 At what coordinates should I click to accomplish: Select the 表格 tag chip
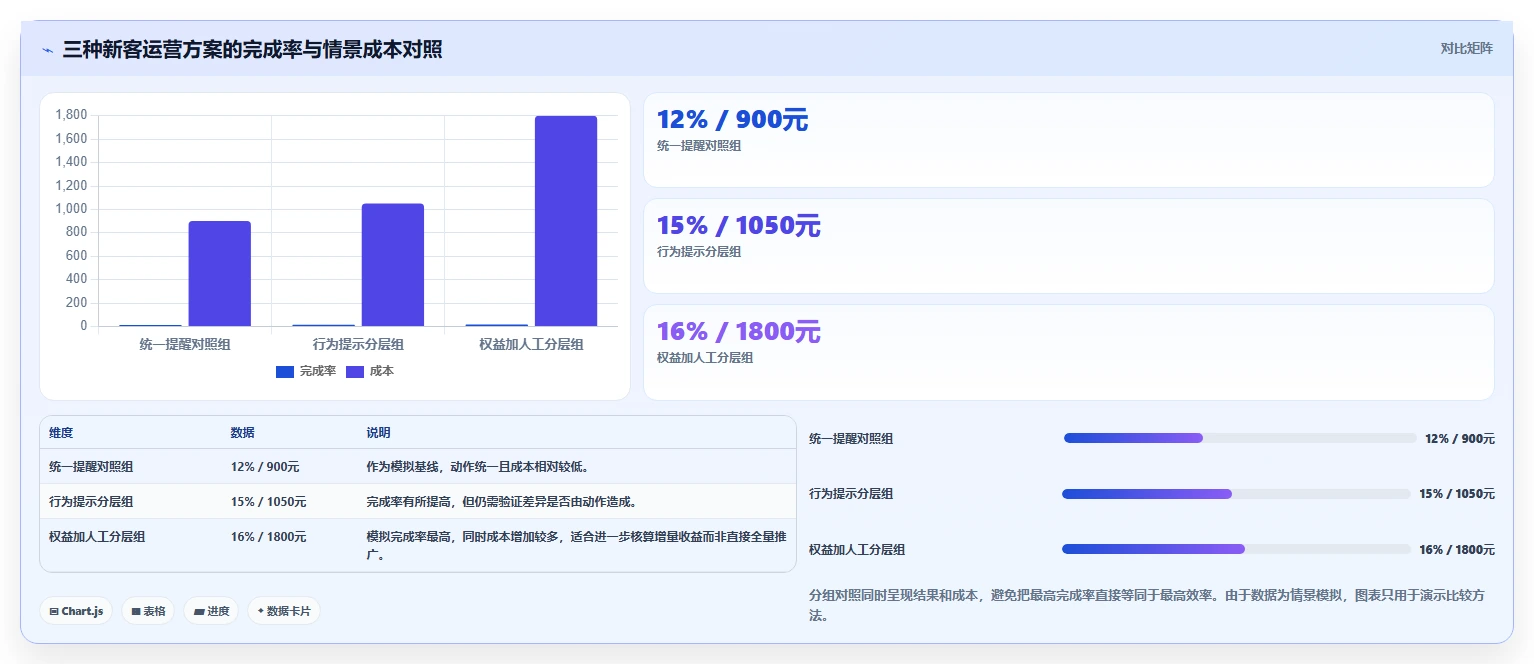pyautogui.click(x=148, y=611)
